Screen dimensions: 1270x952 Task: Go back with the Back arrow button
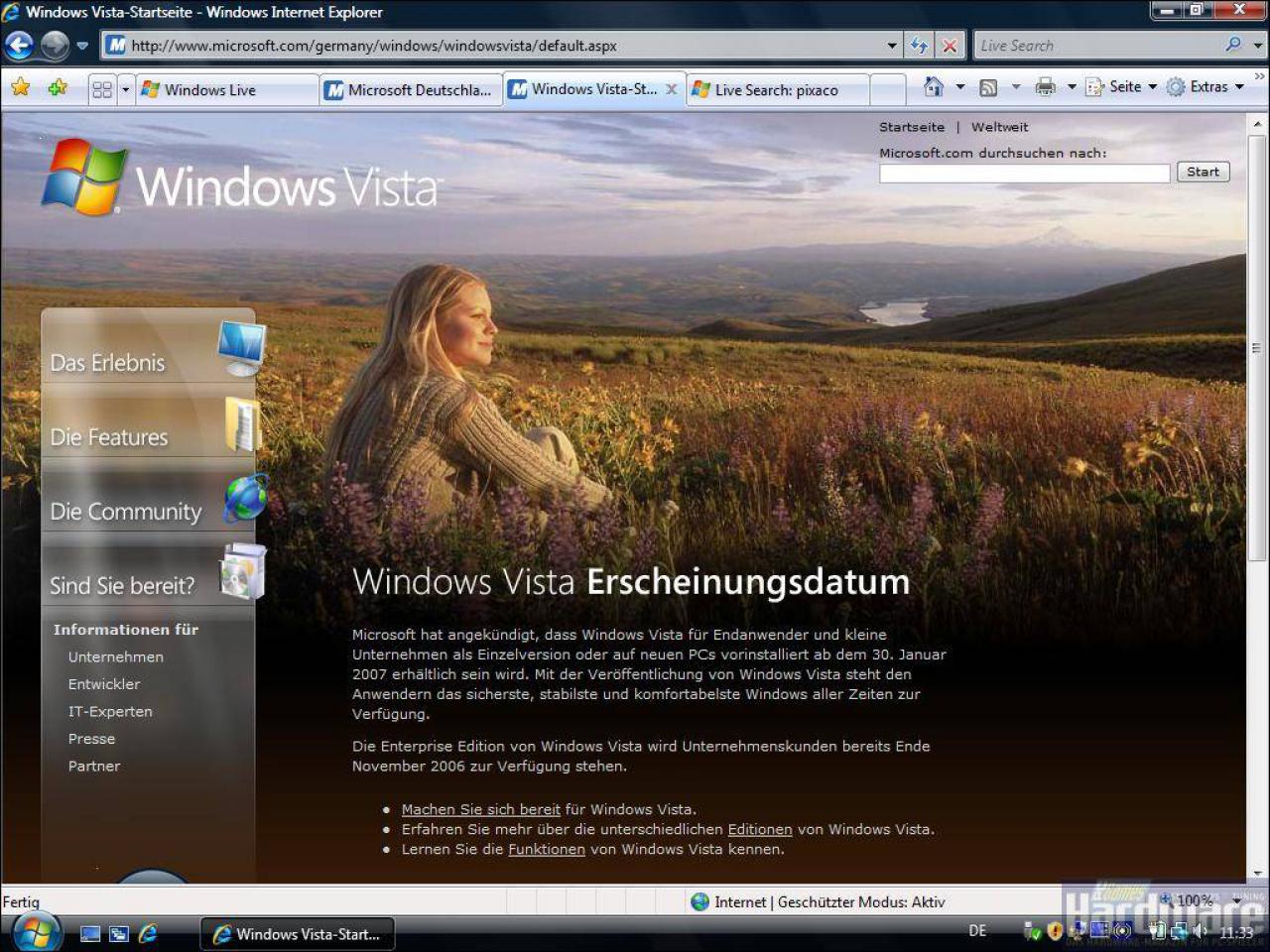pos(19,45)
